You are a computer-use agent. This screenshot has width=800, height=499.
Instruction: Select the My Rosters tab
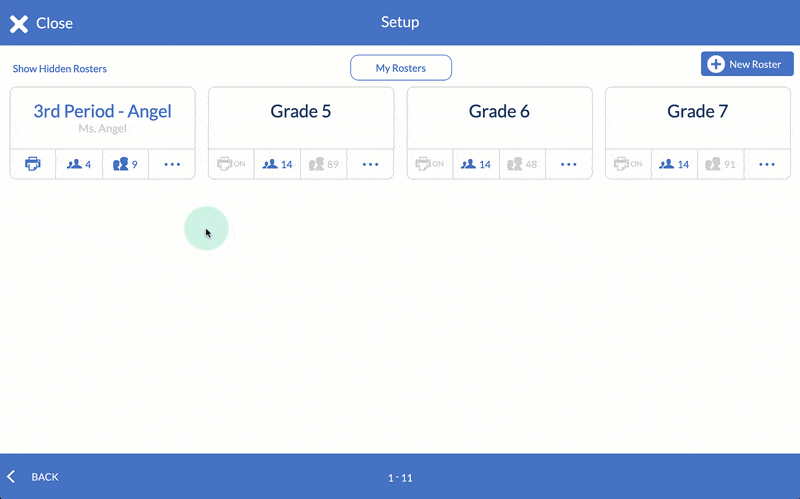(x=401, y=68)
